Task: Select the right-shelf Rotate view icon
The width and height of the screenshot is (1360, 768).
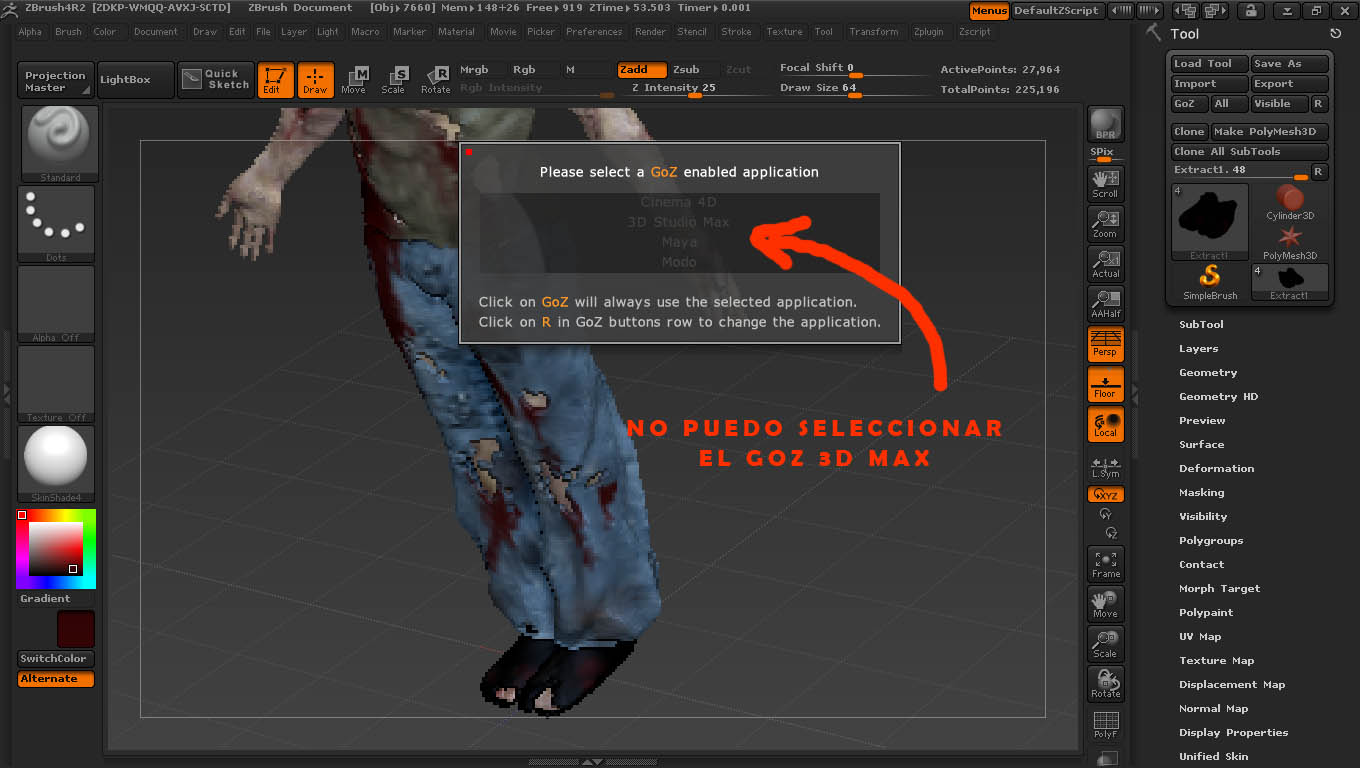Action: (x=1105, y=684)
